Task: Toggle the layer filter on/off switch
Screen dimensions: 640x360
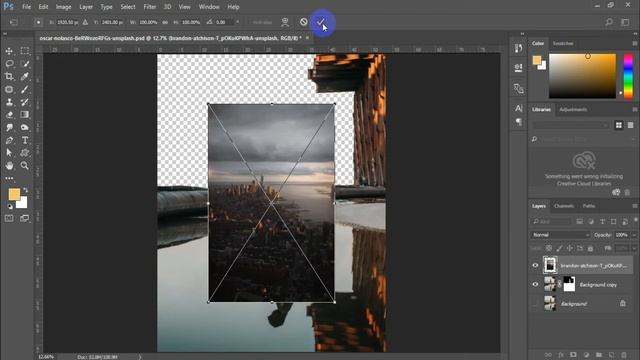Action: [636, 221]
